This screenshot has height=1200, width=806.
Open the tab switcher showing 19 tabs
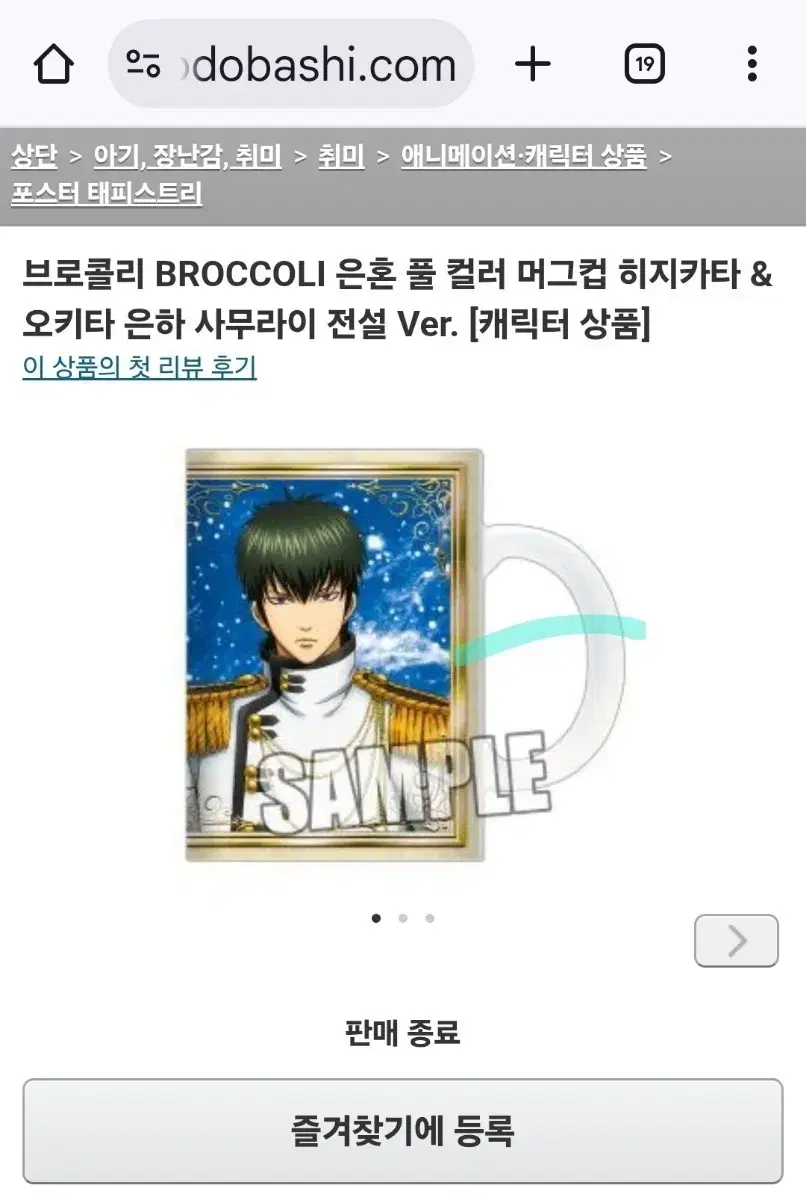pyautogui.click(x=645, y=65)
